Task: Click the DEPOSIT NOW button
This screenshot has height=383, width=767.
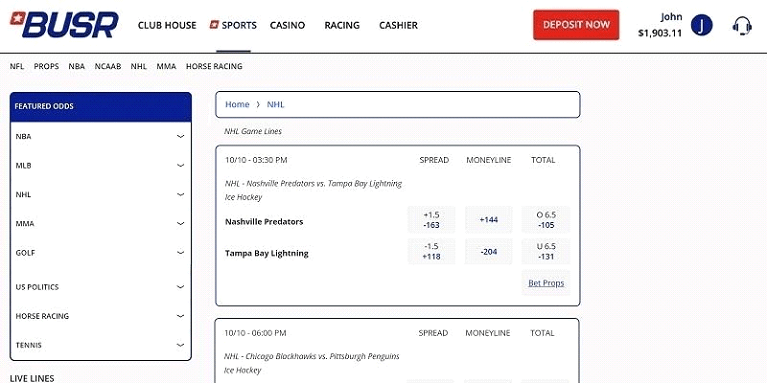Action: 576,24
